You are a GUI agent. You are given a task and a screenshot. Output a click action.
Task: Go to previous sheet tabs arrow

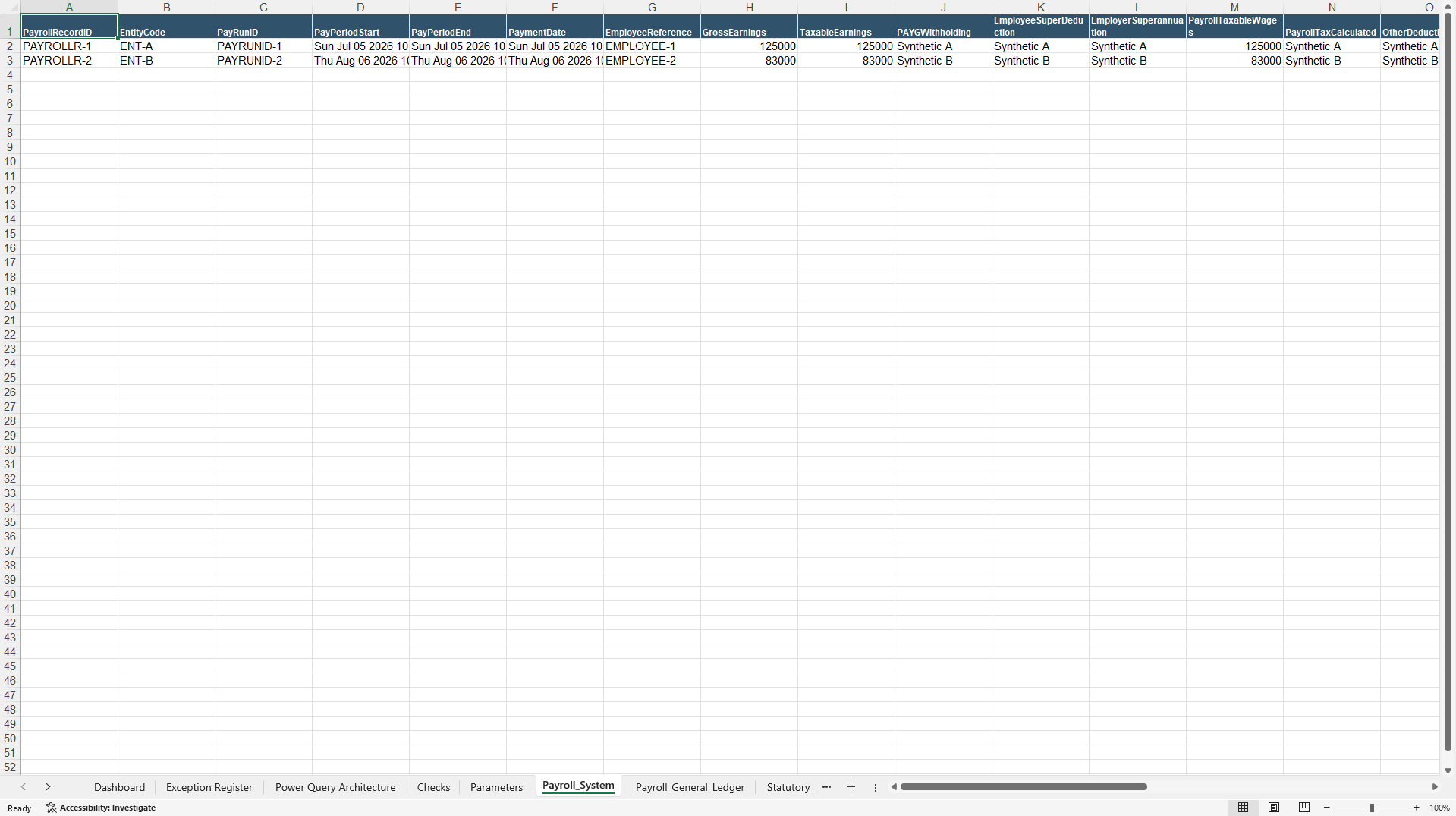[x=24, y=787]
